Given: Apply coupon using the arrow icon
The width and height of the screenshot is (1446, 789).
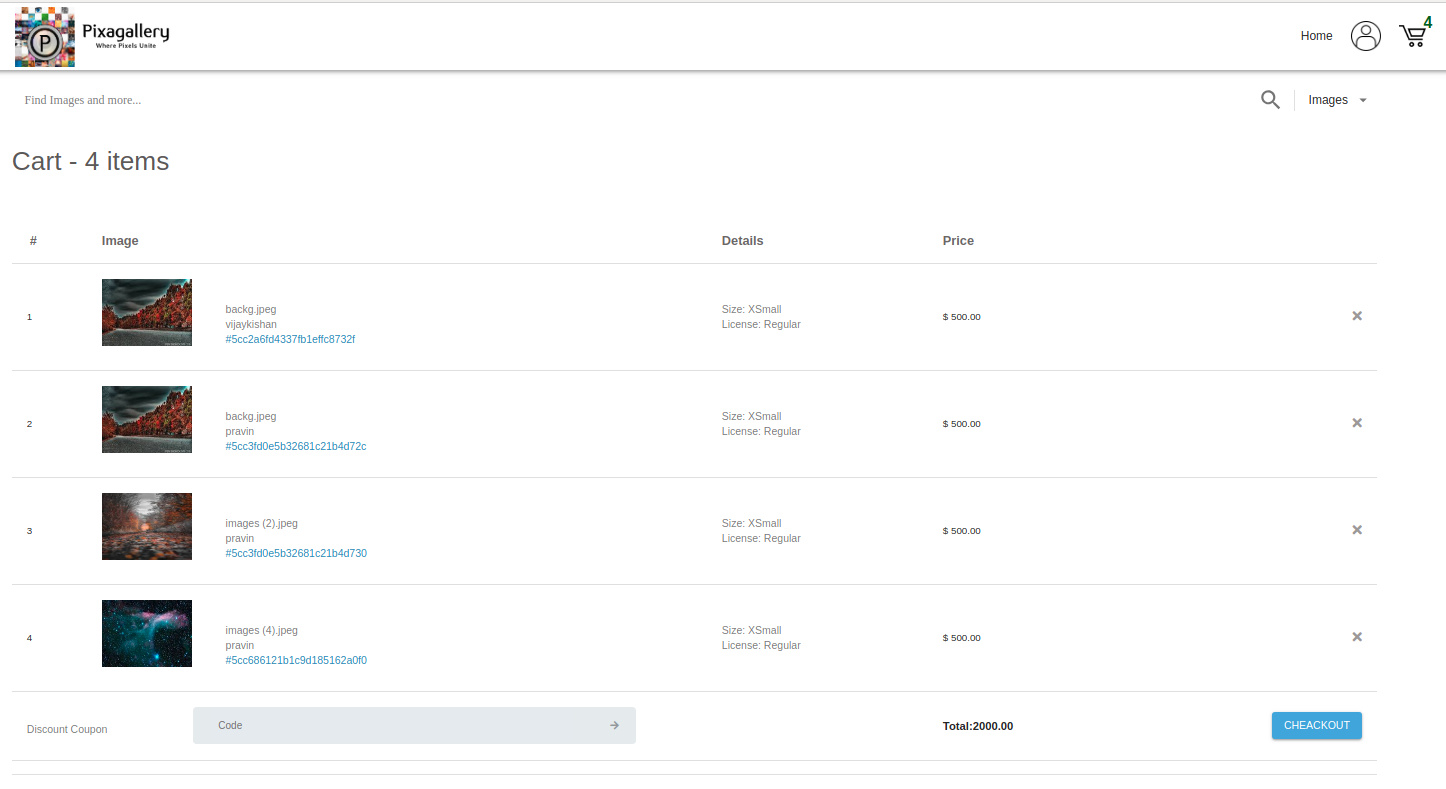Looking at the screenshot, I should (614, 726).
